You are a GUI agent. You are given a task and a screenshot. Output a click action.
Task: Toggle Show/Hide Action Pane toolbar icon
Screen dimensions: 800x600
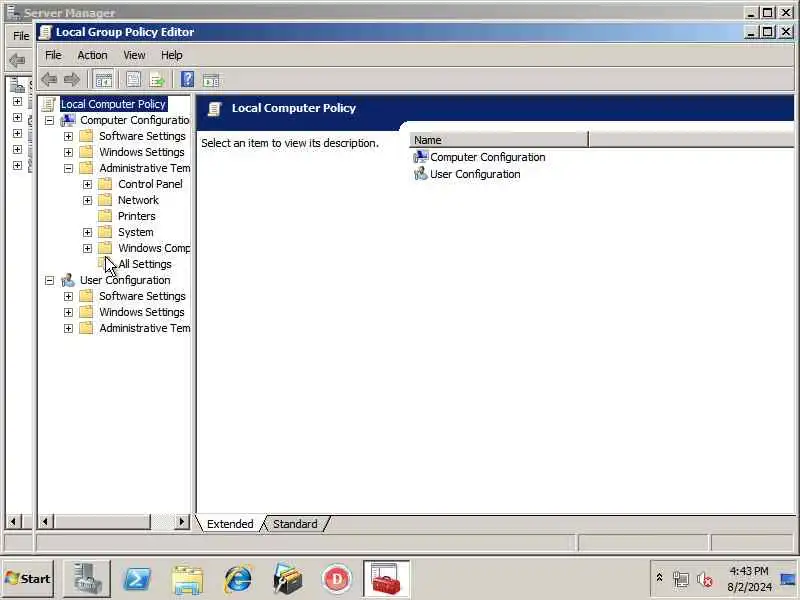point(211,80)
